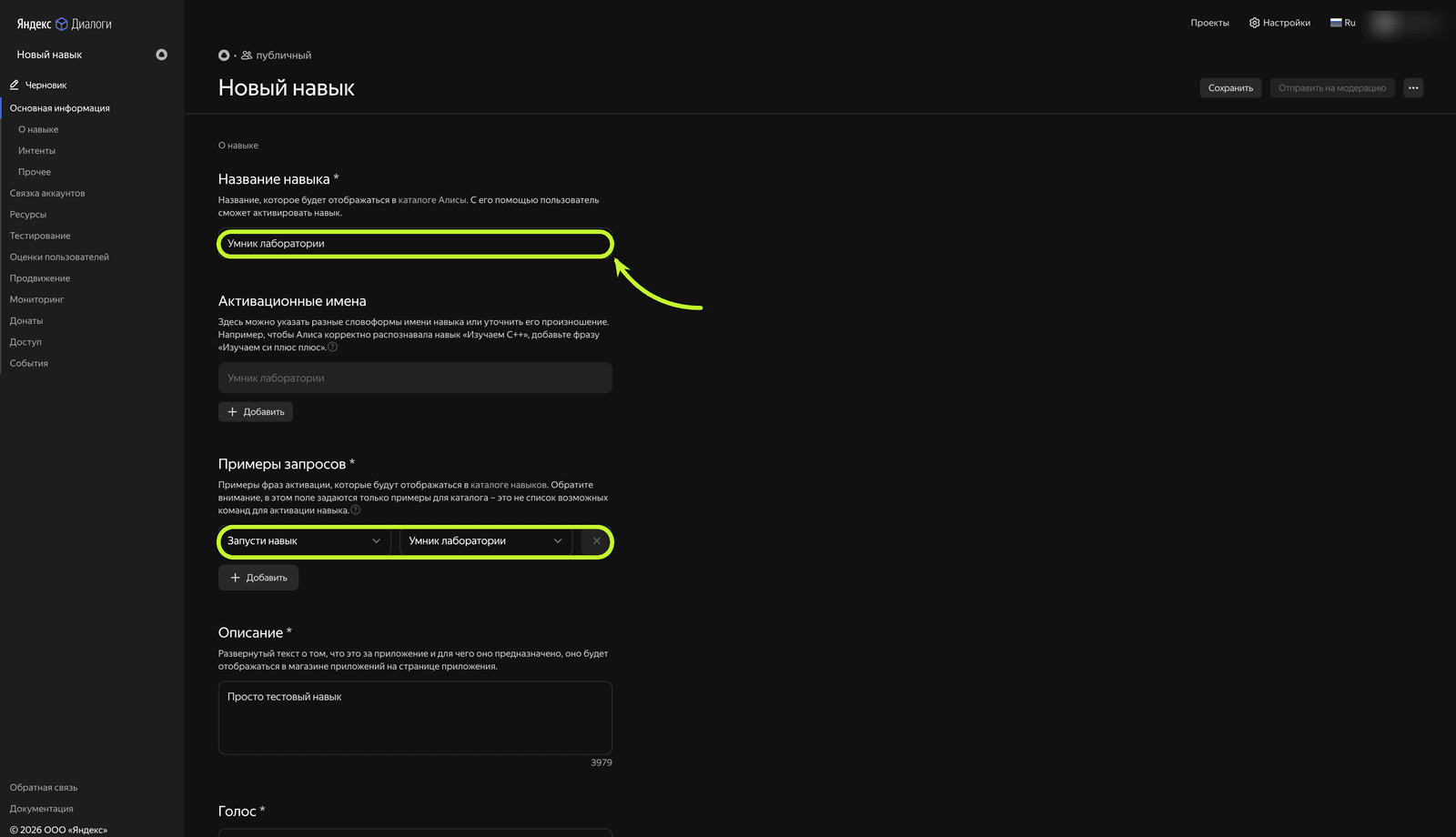Click the Alice icon beside sidebar skill name
The height and width of the screenshot is (837, 1456).
(x=161, y=55)
